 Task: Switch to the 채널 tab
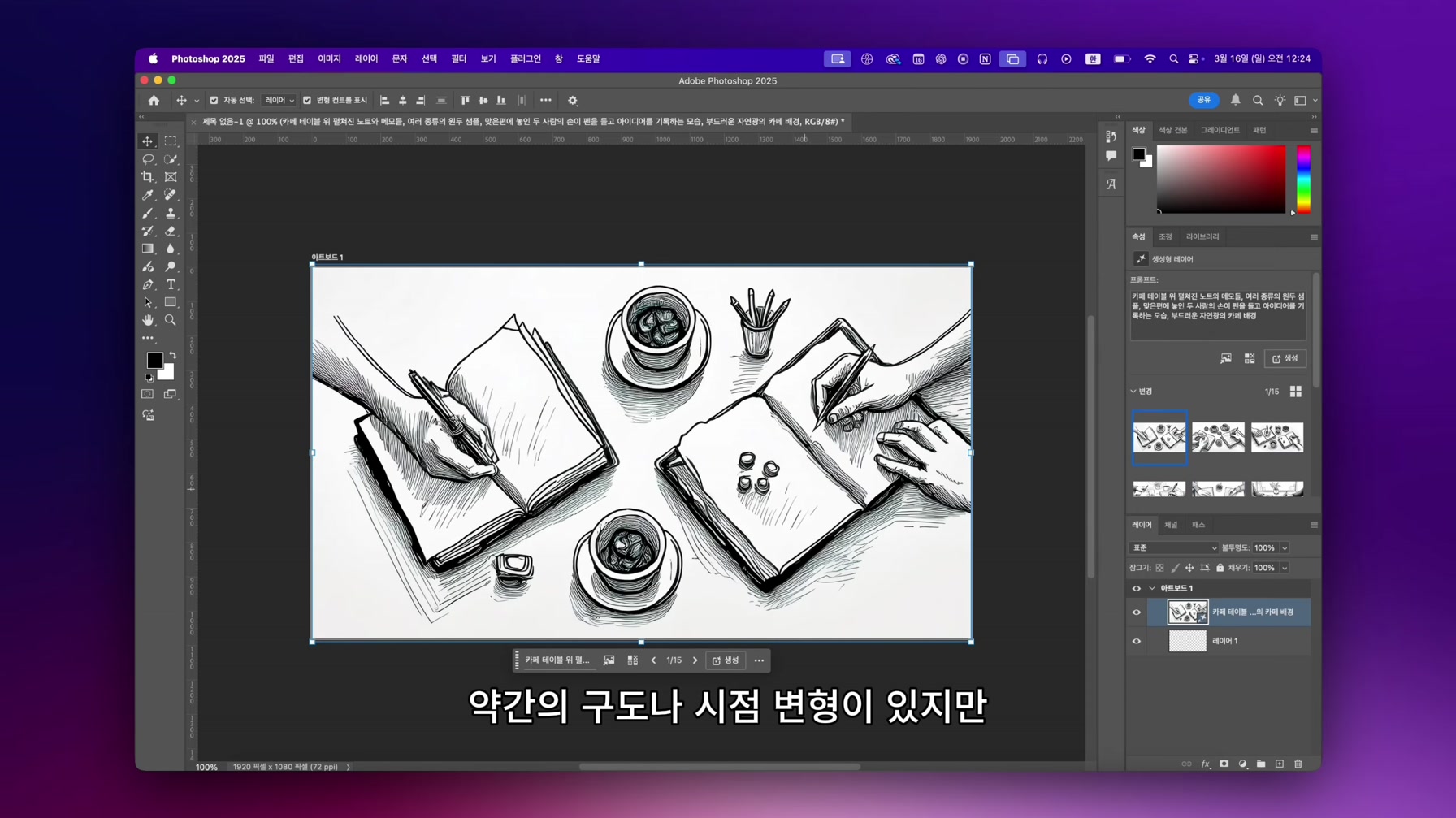click(1171, 526)
